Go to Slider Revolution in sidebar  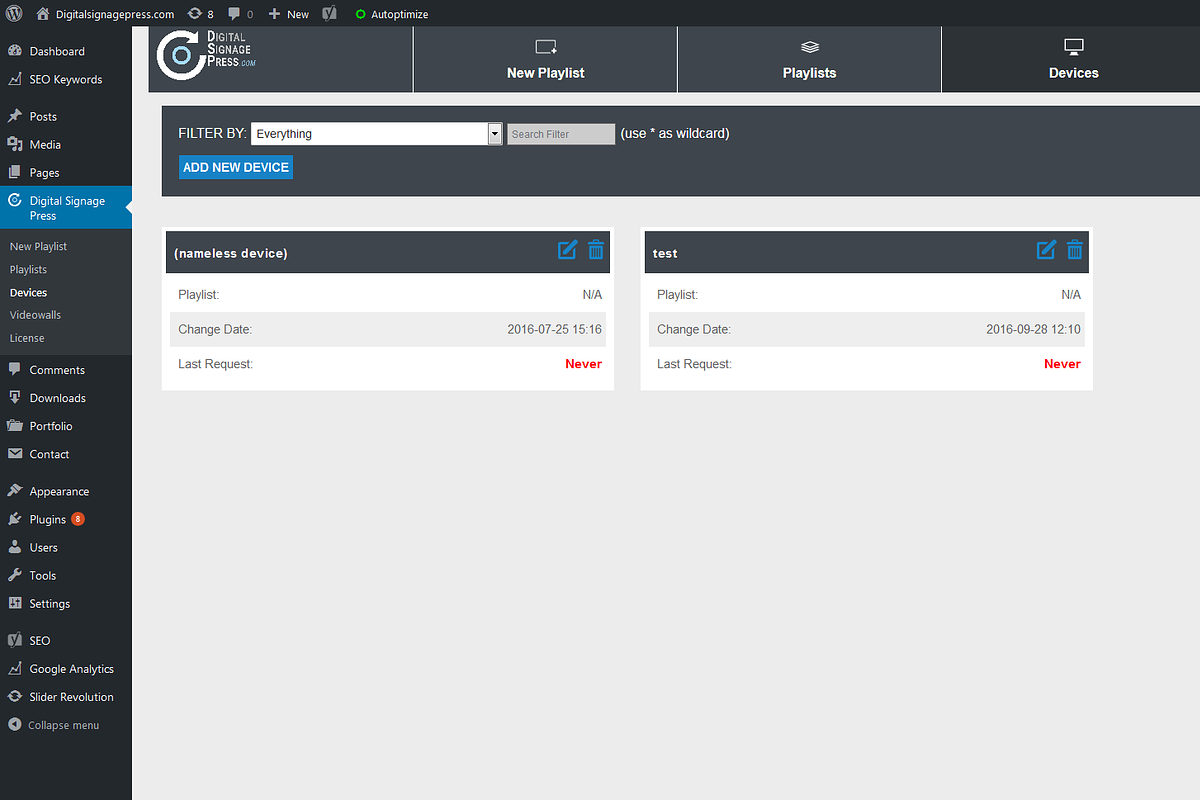[71, 697]
